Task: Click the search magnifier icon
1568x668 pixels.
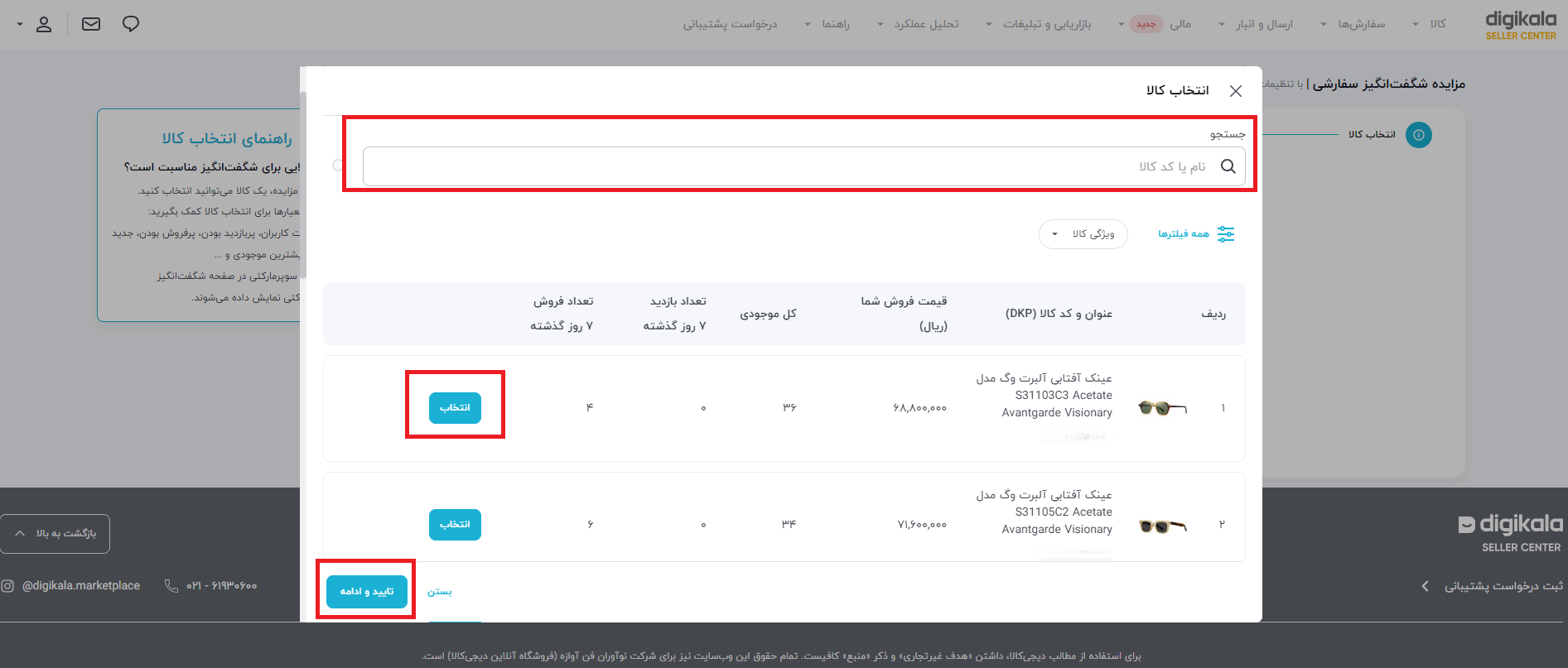Action: (x=1228, y=166)
